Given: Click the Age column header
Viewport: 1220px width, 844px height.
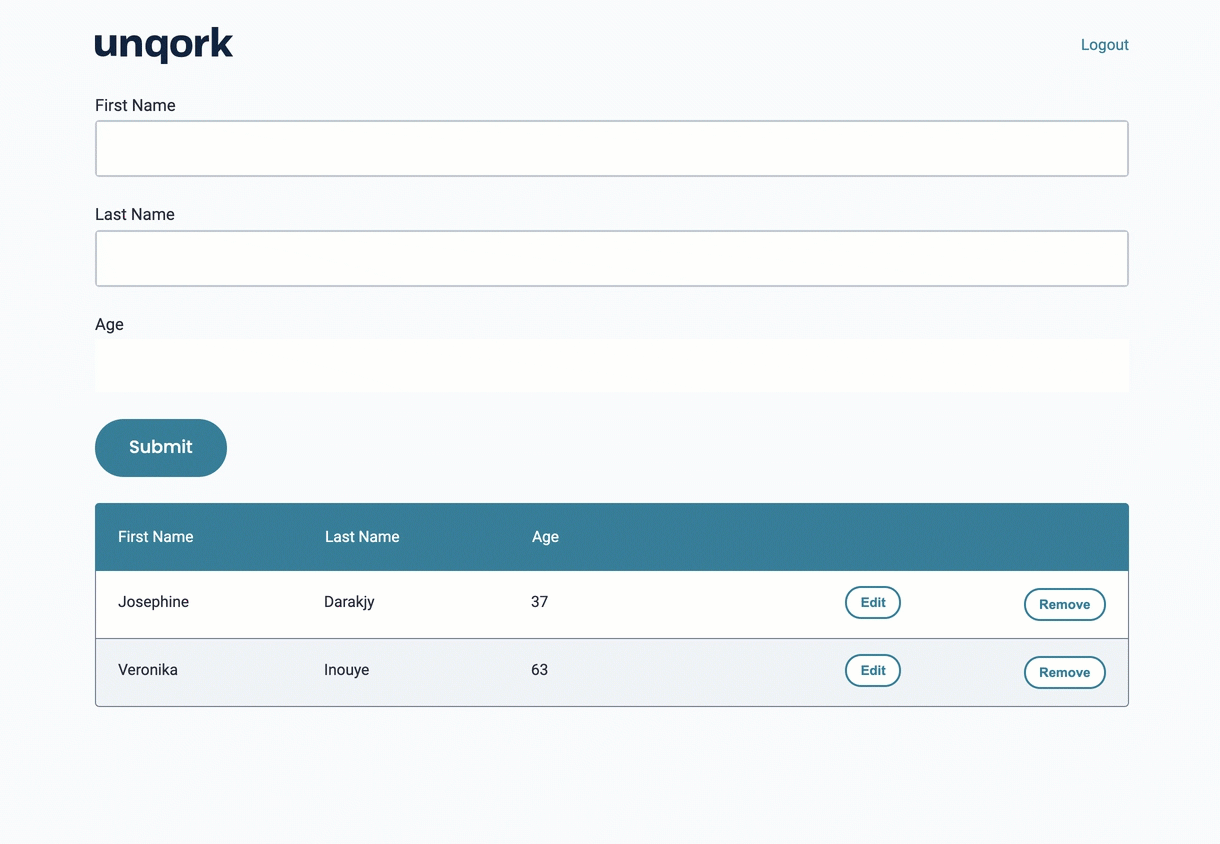Looking at the screenshot, I should click(x=545, y=537).
